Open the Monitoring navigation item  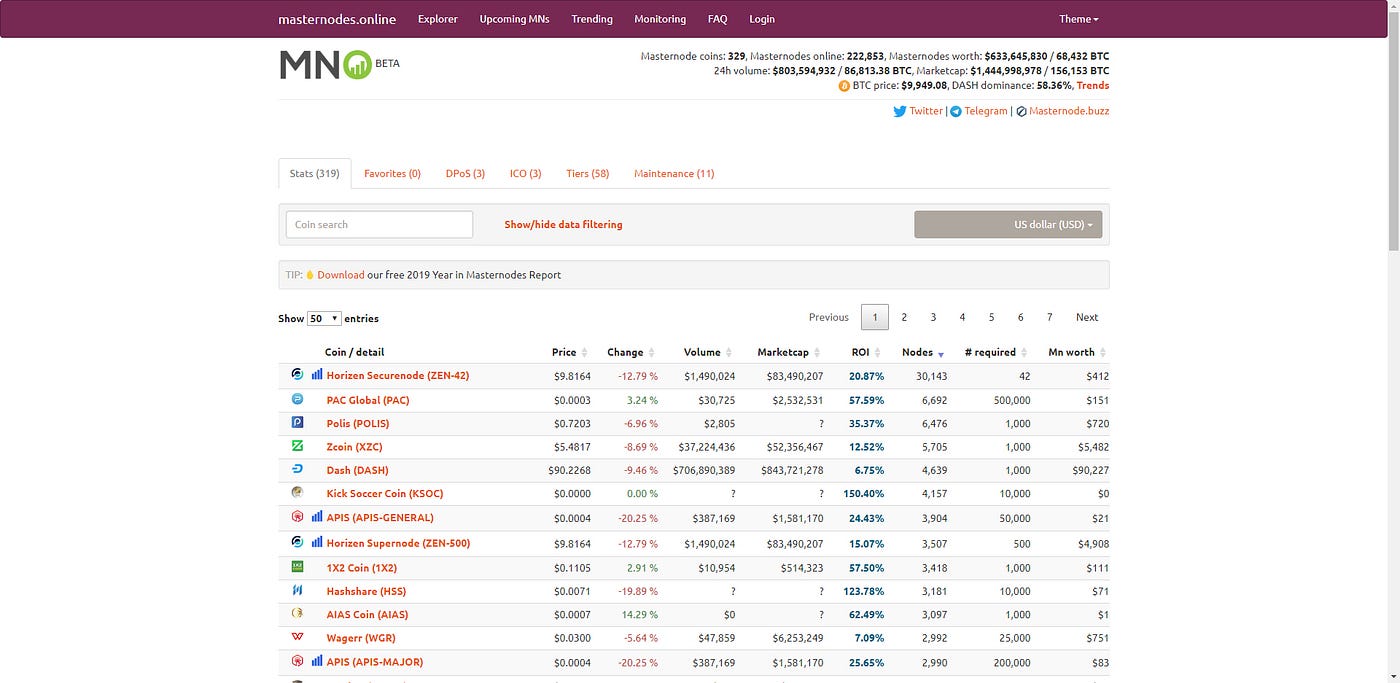click(x=660, y=19)
